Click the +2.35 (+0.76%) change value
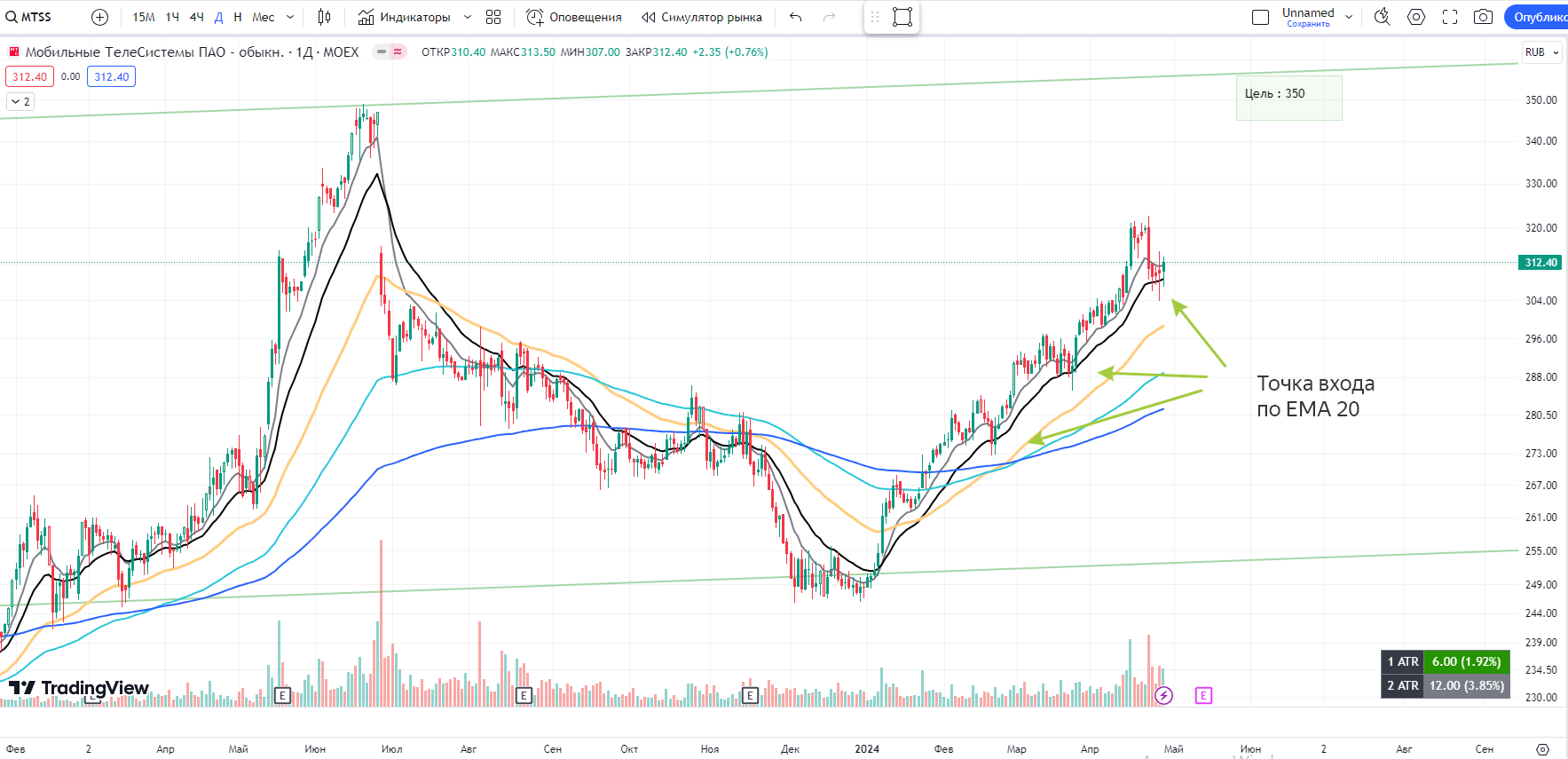This screenshot has width=1568, height=759. point(730,52)
